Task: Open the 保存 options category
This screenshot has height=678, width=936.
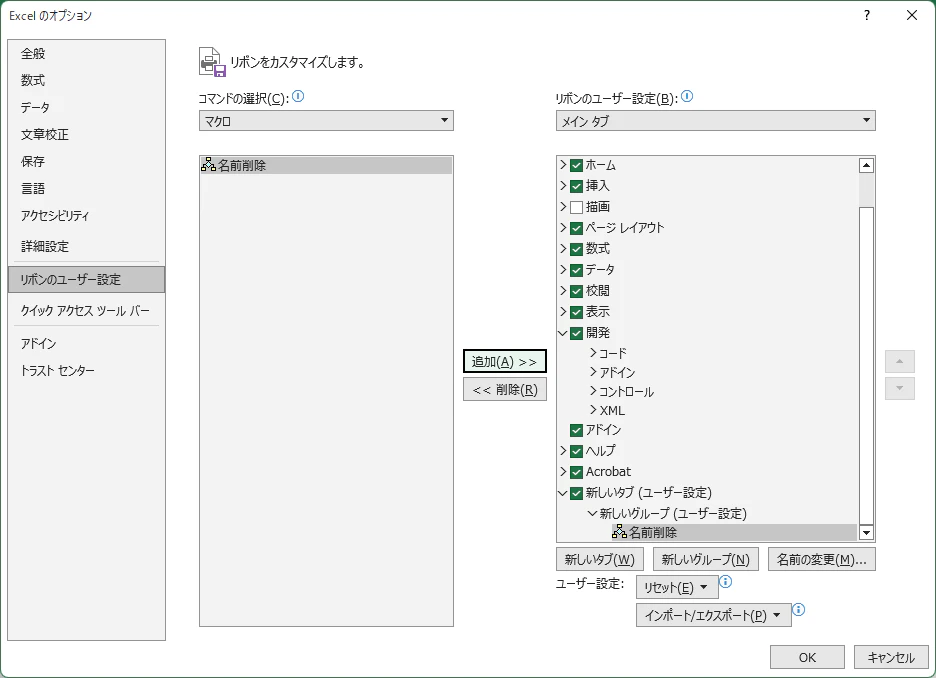Action: pyautogui.click(x=87, y=162)
